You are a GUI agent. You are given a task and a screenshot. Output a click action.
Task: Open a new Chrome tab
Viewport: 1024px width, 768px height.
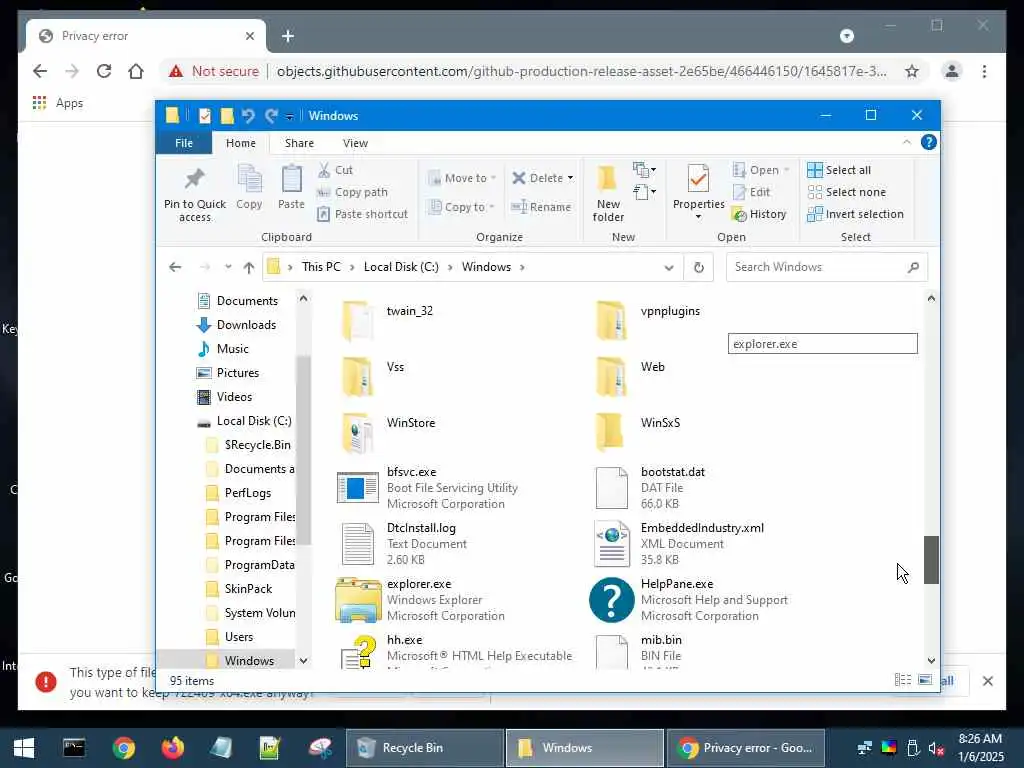288,36
